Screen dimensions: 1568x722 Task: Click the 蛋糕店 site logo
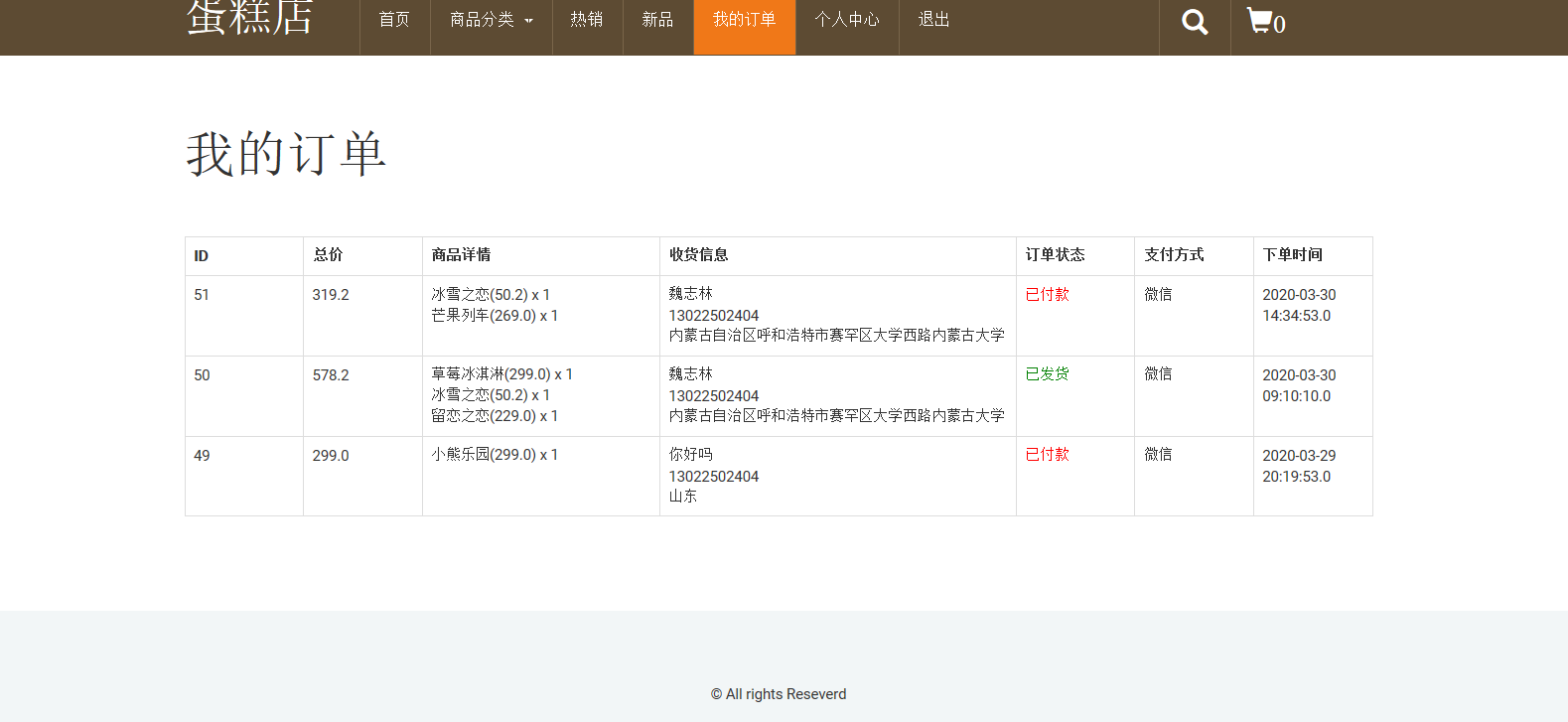tap(250, 18)
